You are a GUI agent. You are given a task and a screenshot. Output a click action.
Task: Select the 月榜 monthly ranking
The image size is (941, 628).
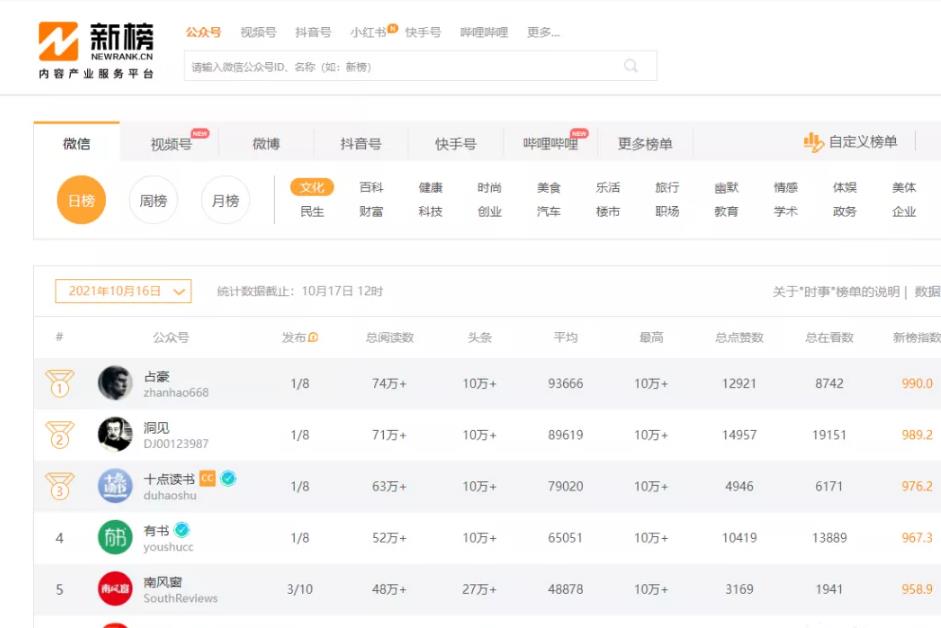pyautogui.click(x=225, y=200)
